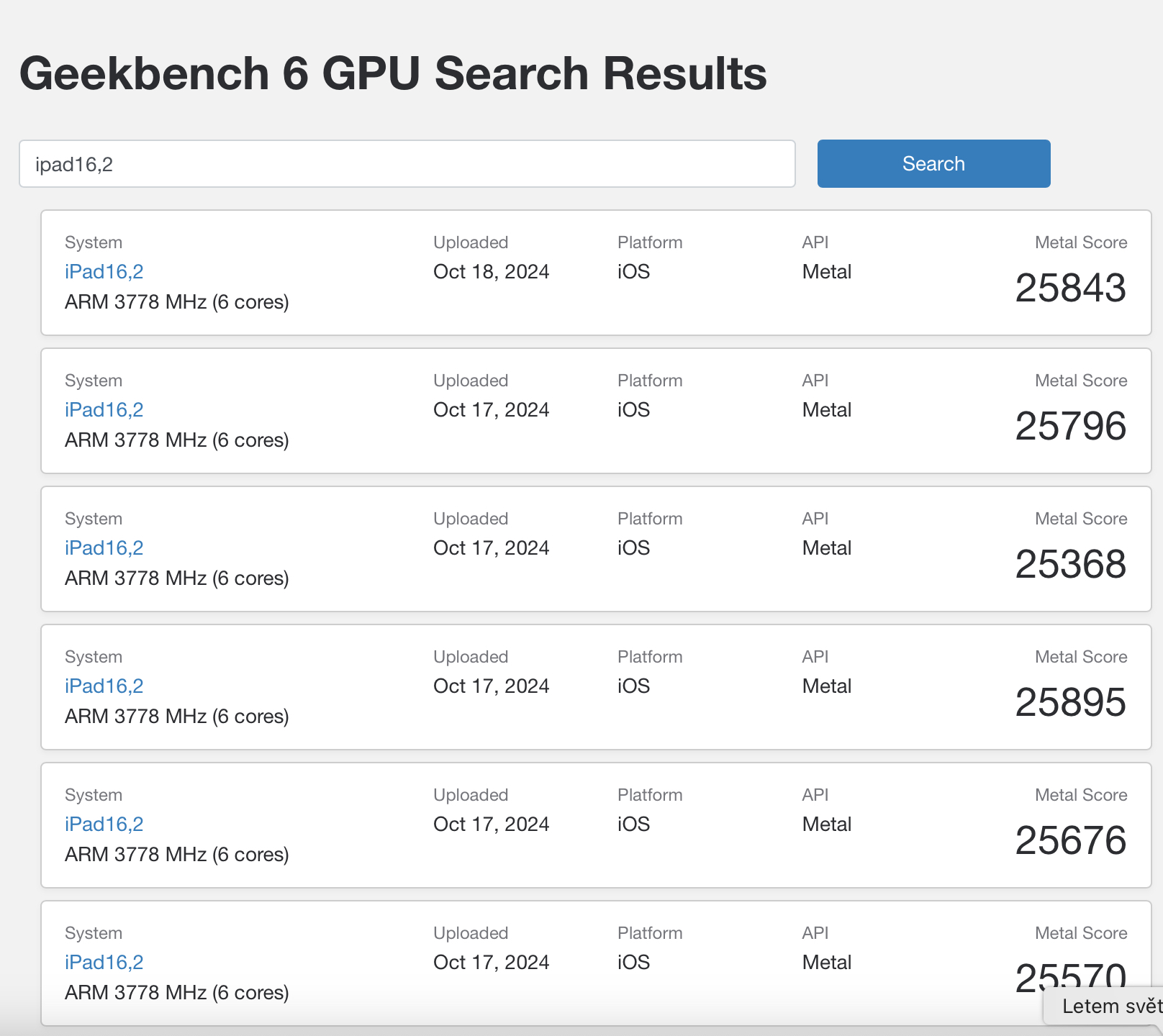The width and height of the screenshot is (1163, 1036).
Task: Open the iPad16,2 result with Metal score 25796
Action: tap(103, 409)
